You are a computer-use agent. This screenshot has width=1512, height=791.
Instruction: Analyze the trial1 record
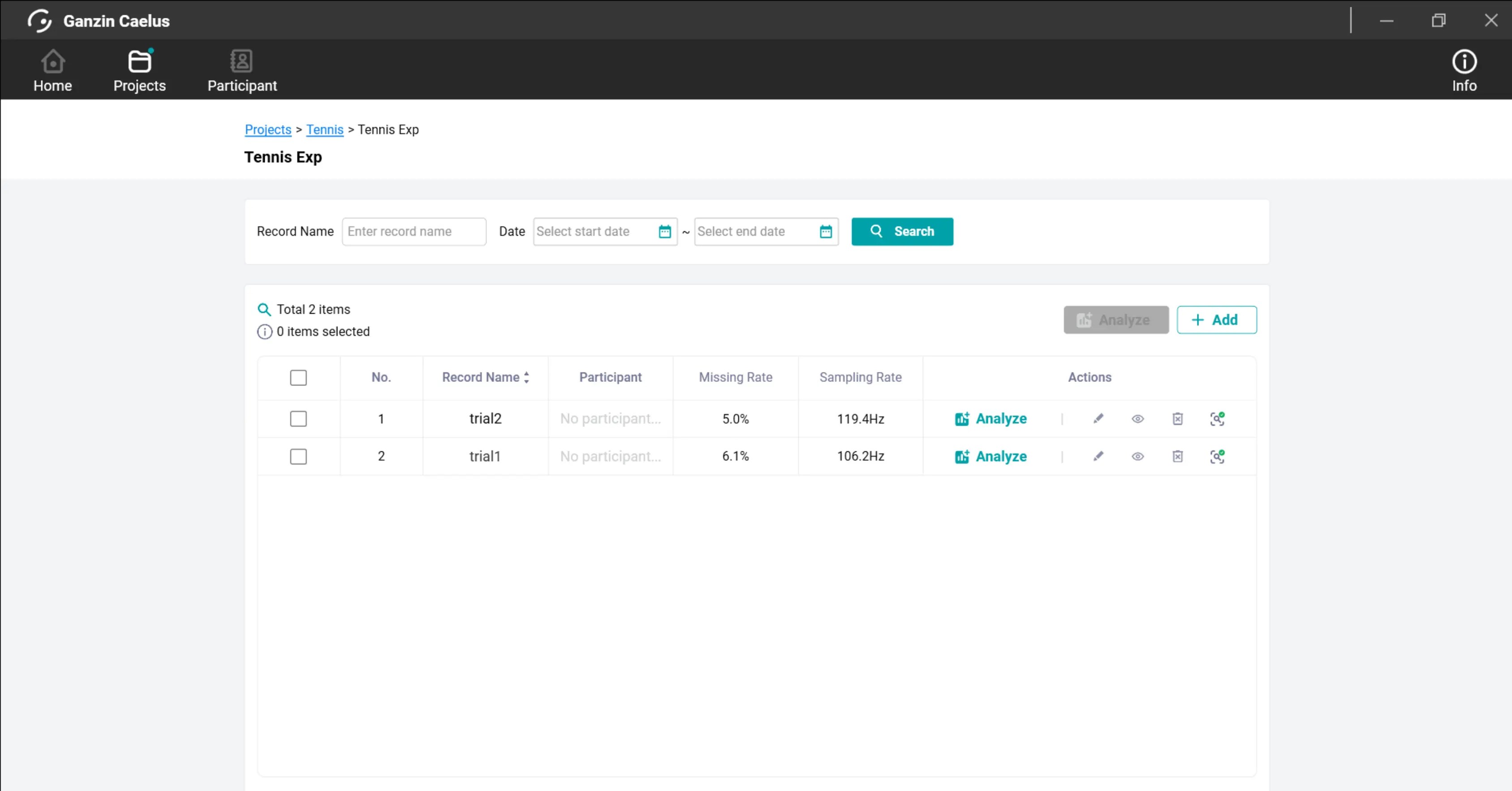[x=991, y=456]
